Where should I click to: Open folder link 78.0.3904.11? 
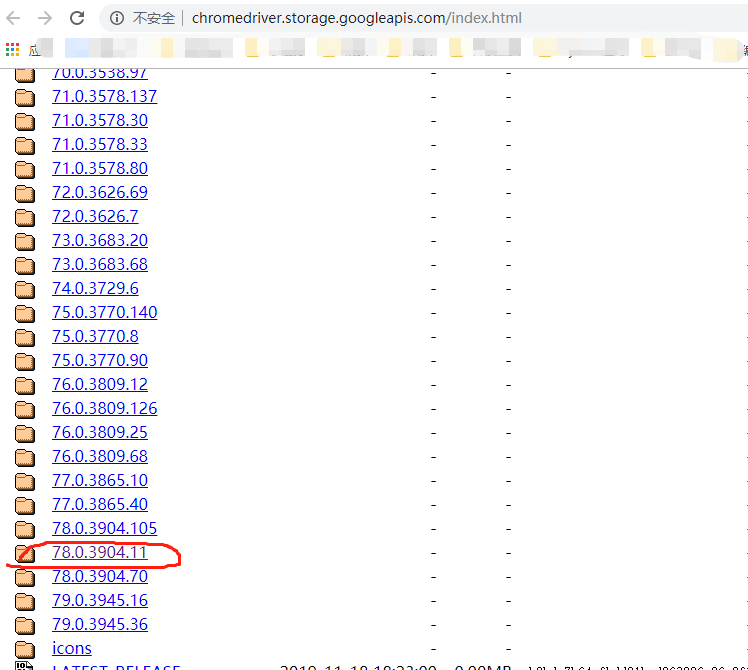pyautogui.click(x=100, y=552)
